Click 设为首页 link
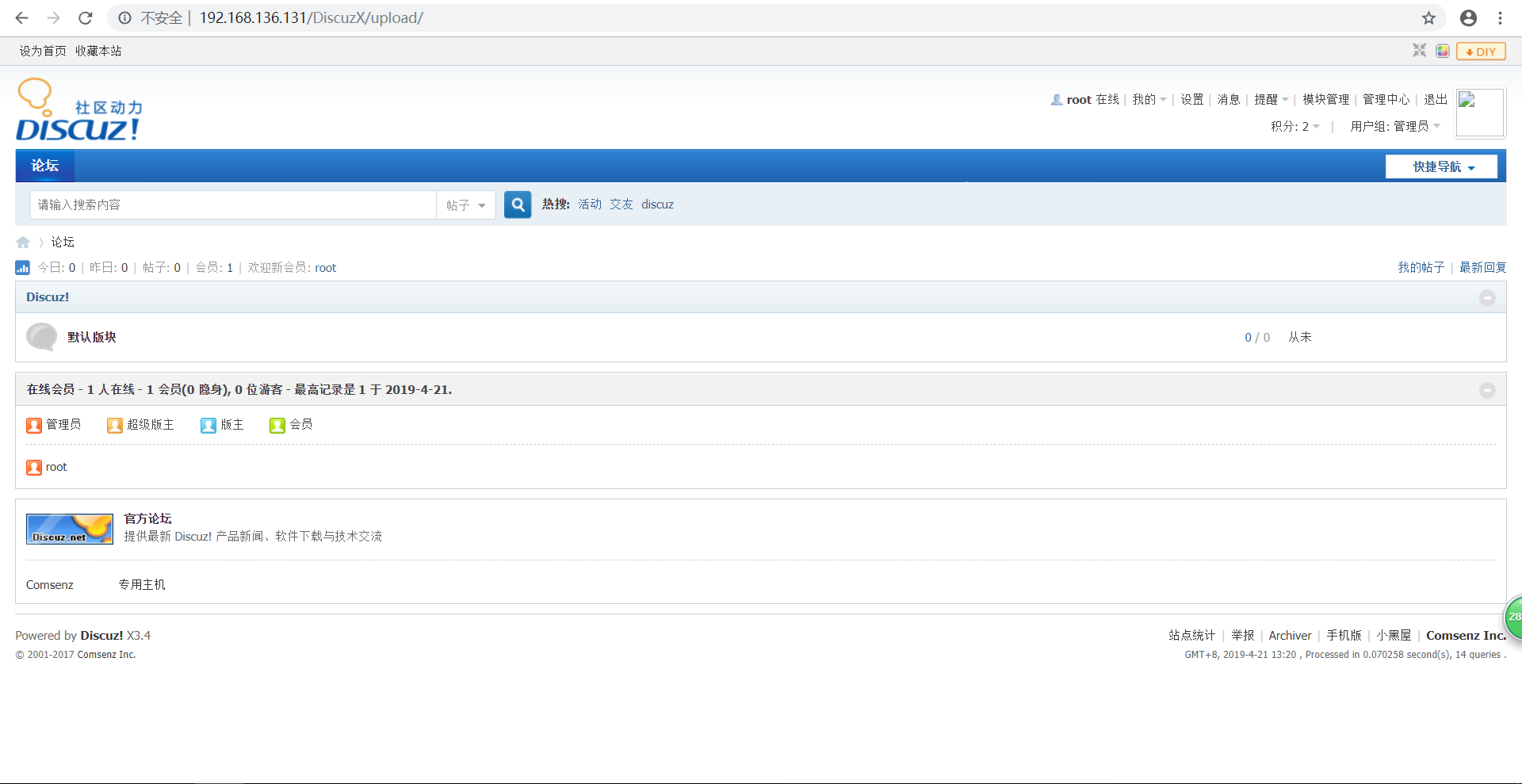The width and height of the screenshot is (1522, 784). tap(43, 51)
